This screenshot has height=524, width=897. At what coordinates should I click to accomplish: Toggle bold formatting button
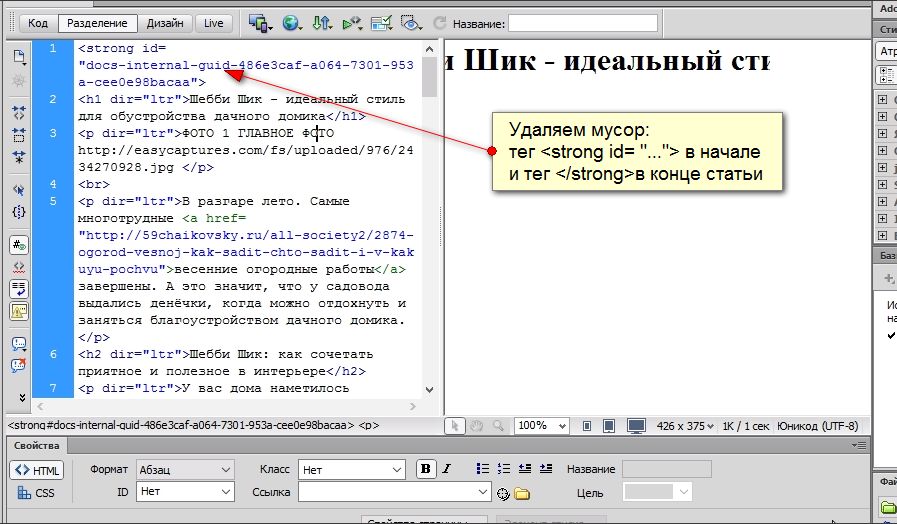click(426, 468)
